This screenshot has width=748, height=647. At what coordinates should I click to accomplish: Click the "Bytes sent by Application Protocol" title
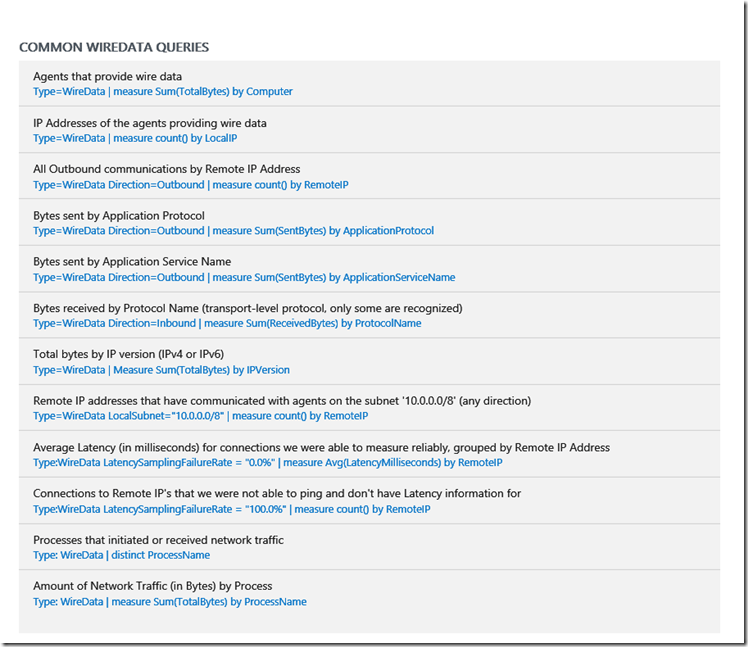[x=118, y=215]
